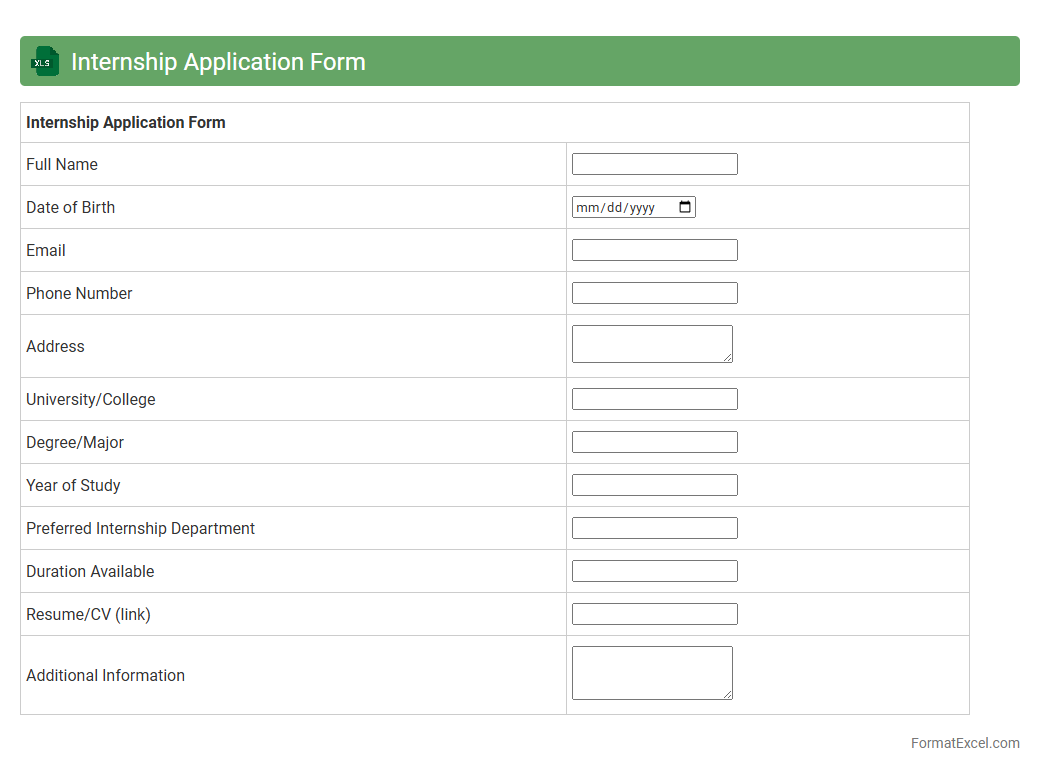Click the Full Name label text
Image resolution: width=1040 pixels, height=772 pixels.
click(62, 164)
